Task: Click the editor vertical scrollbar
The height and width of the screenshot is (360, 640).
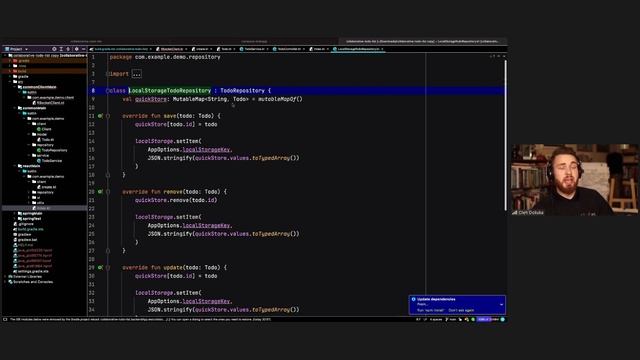Action: (x=506, y=135)
